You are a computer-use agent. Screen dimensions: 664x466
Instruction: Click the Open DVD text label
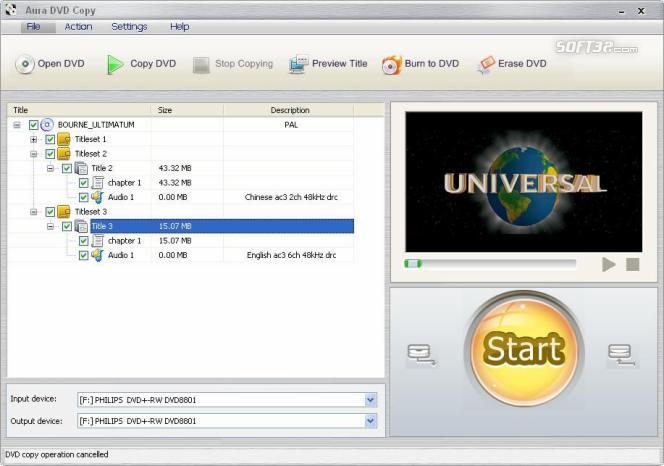click(61, 64)
